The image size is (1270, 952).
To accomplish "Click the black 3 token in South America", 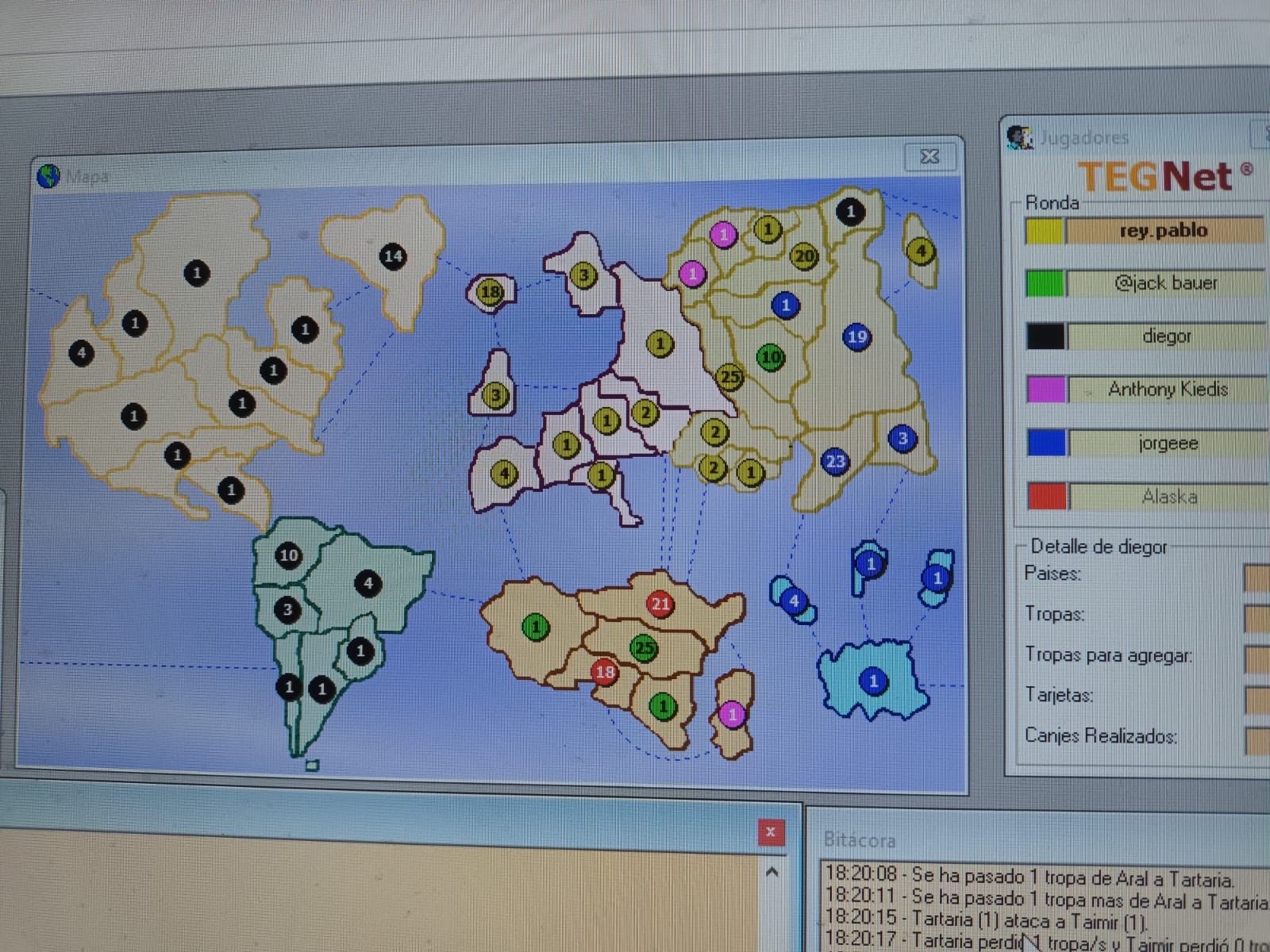I will coord(287,609).
